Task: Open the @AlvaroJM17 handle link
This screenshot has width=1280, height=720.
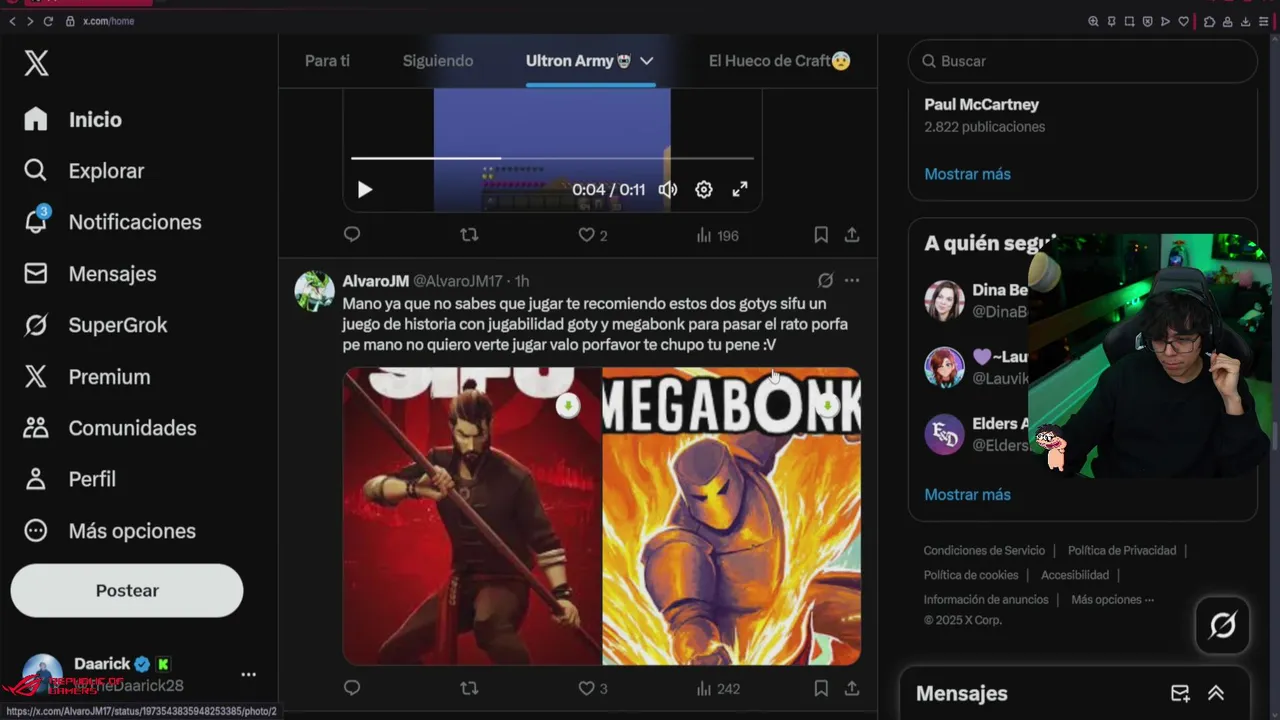Action: click(457, 281)
